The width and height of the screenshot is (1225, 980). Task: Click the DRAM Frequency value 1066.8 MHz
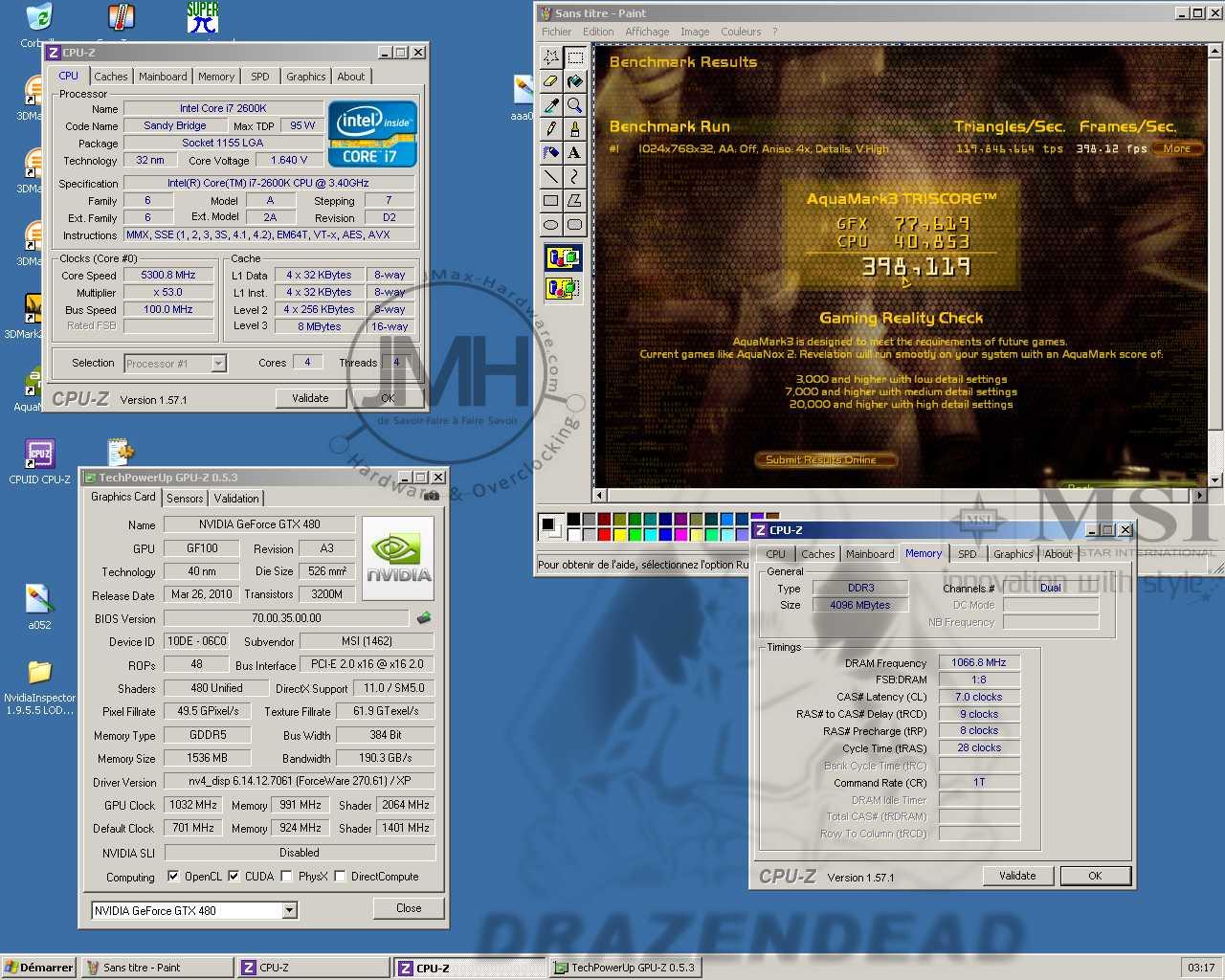pos(979,662)
